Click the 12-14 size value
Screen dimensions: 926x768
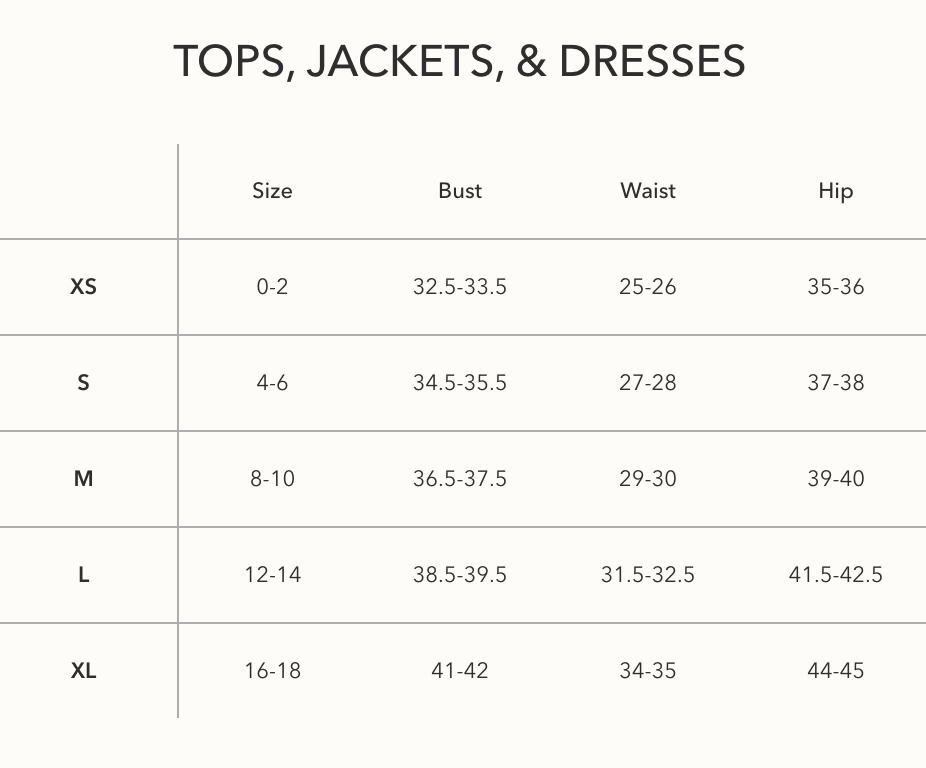click(272, 574)
